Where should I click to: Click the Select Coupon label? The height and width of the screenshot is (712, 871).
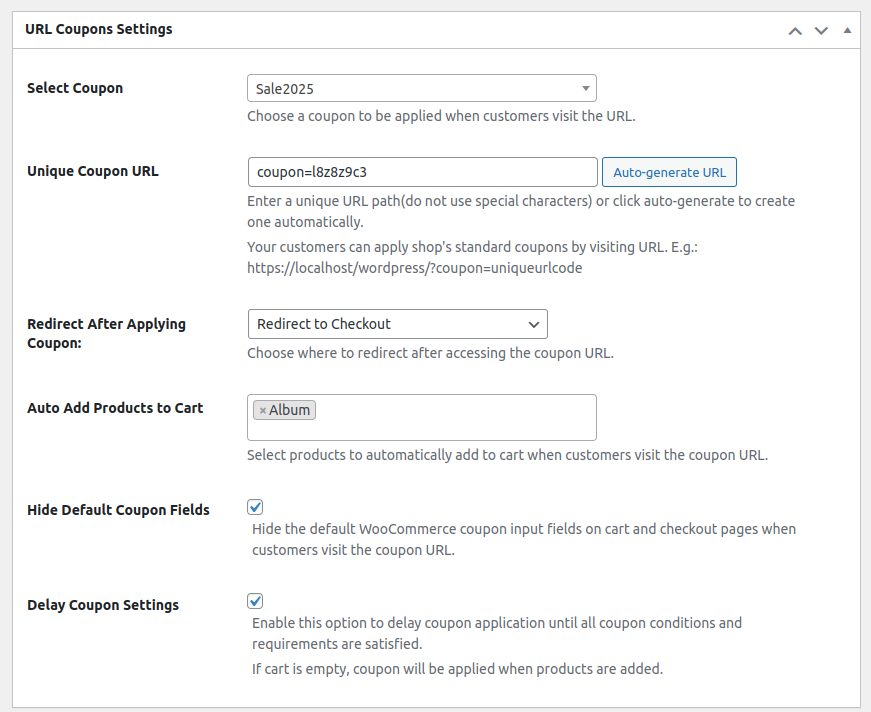[x=75, y=88]
